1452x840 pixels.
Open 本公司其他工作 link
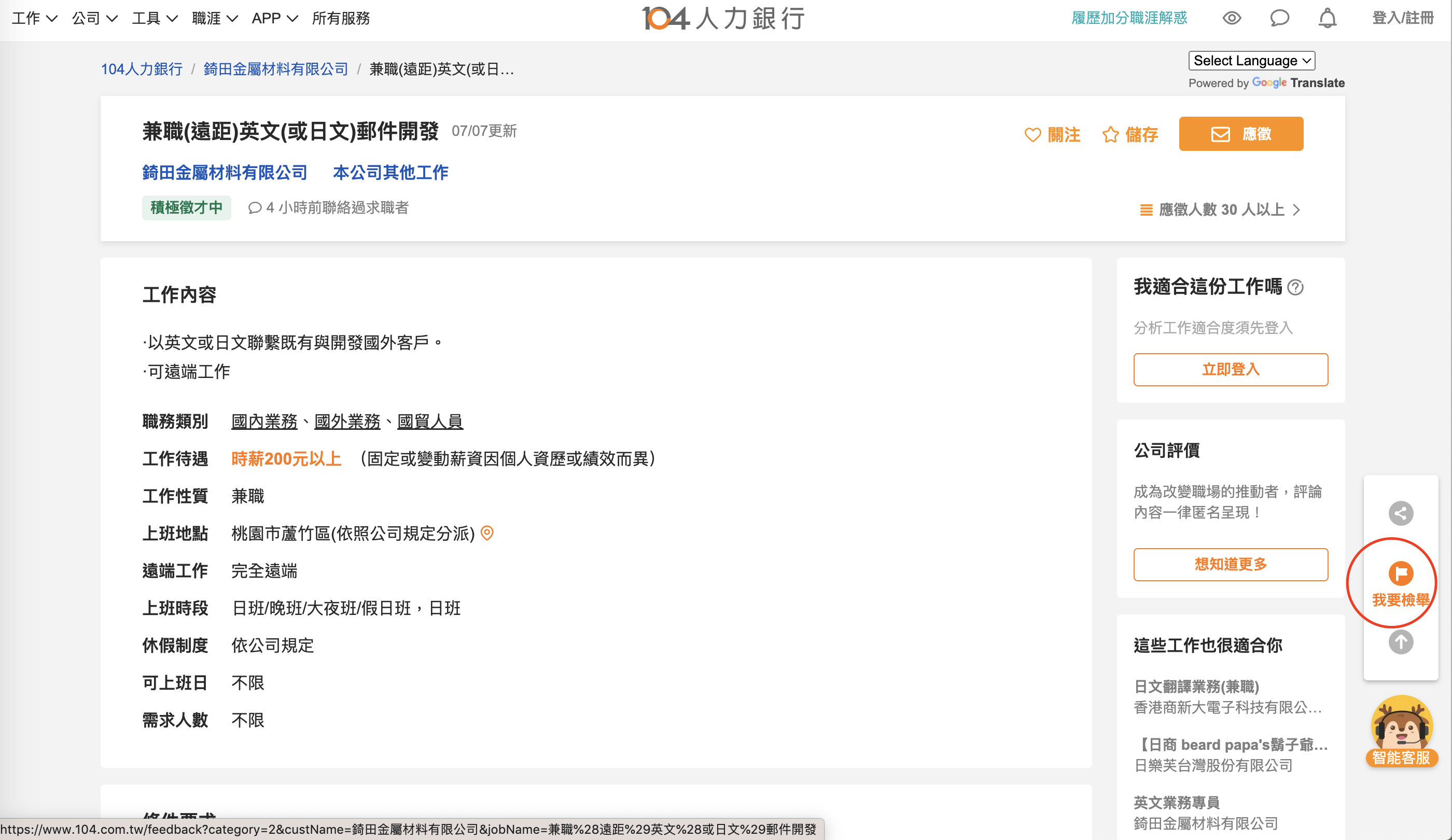pyautogui.click(x=390, y=172)
